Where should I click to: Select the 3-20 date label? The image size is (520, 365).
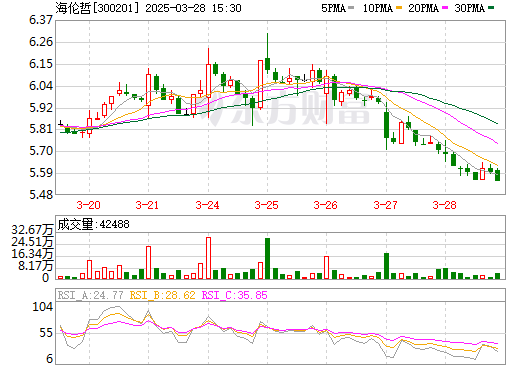point(88,205)
